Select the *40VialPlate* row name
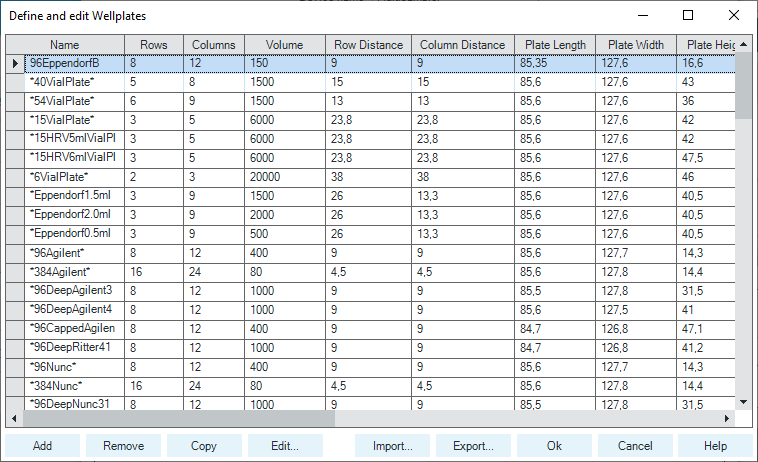The height and width of the screenshot is (462, 758). coord(74,82)
